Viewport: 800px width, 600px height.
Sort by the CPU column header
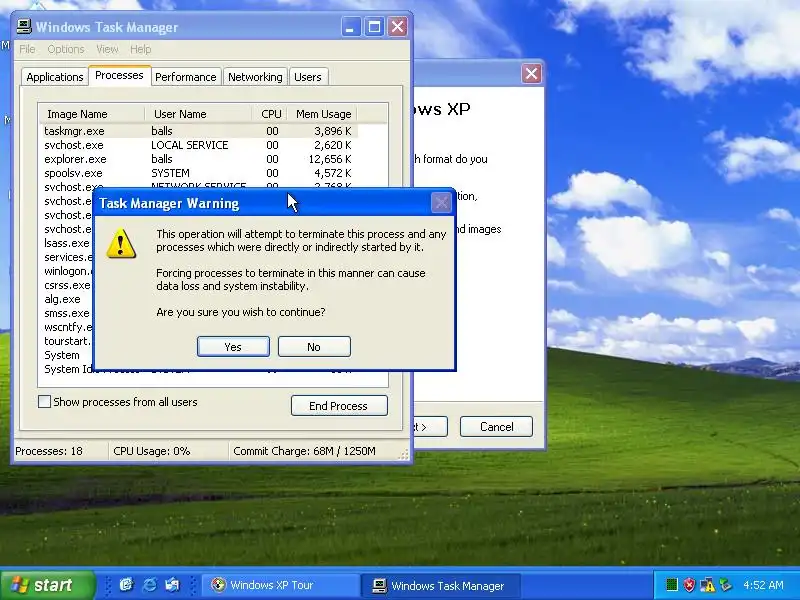(x=270, y=114)
